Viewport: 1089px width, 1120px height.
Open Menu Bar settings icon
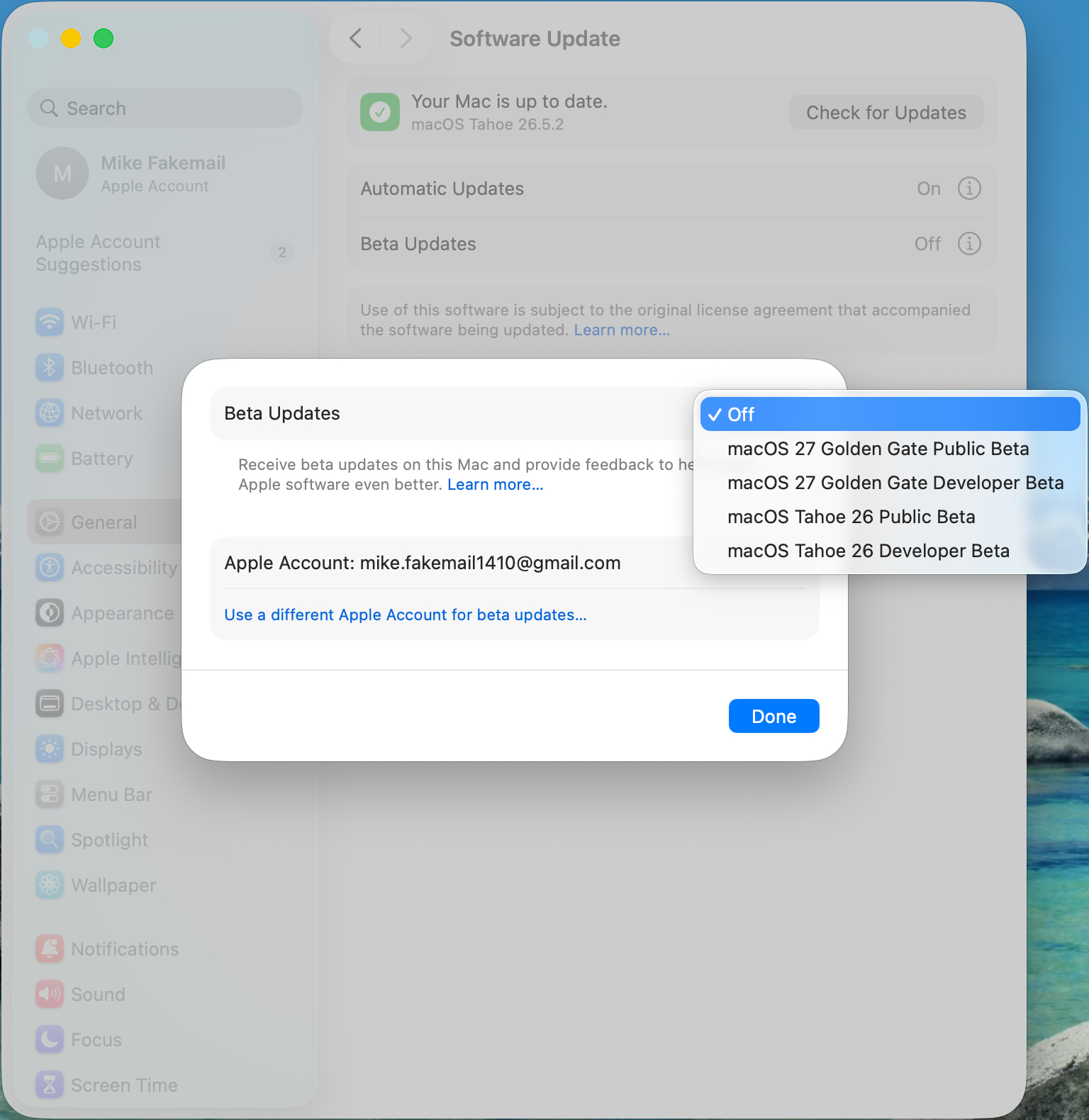click(x=50, y=795)
